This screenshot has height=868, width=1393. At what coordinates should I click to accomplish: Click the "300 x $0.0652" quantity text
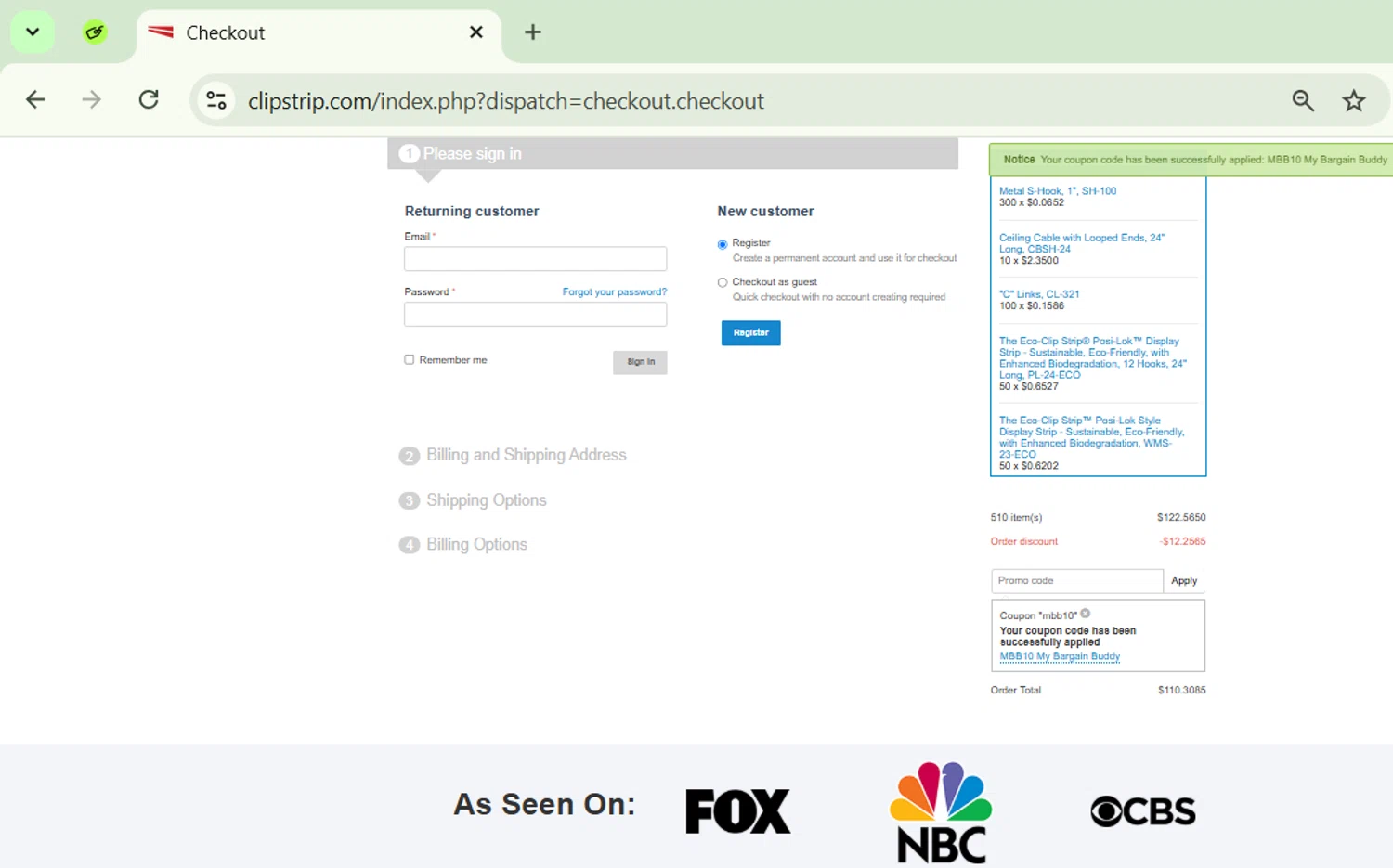(x=1032, y=202)
